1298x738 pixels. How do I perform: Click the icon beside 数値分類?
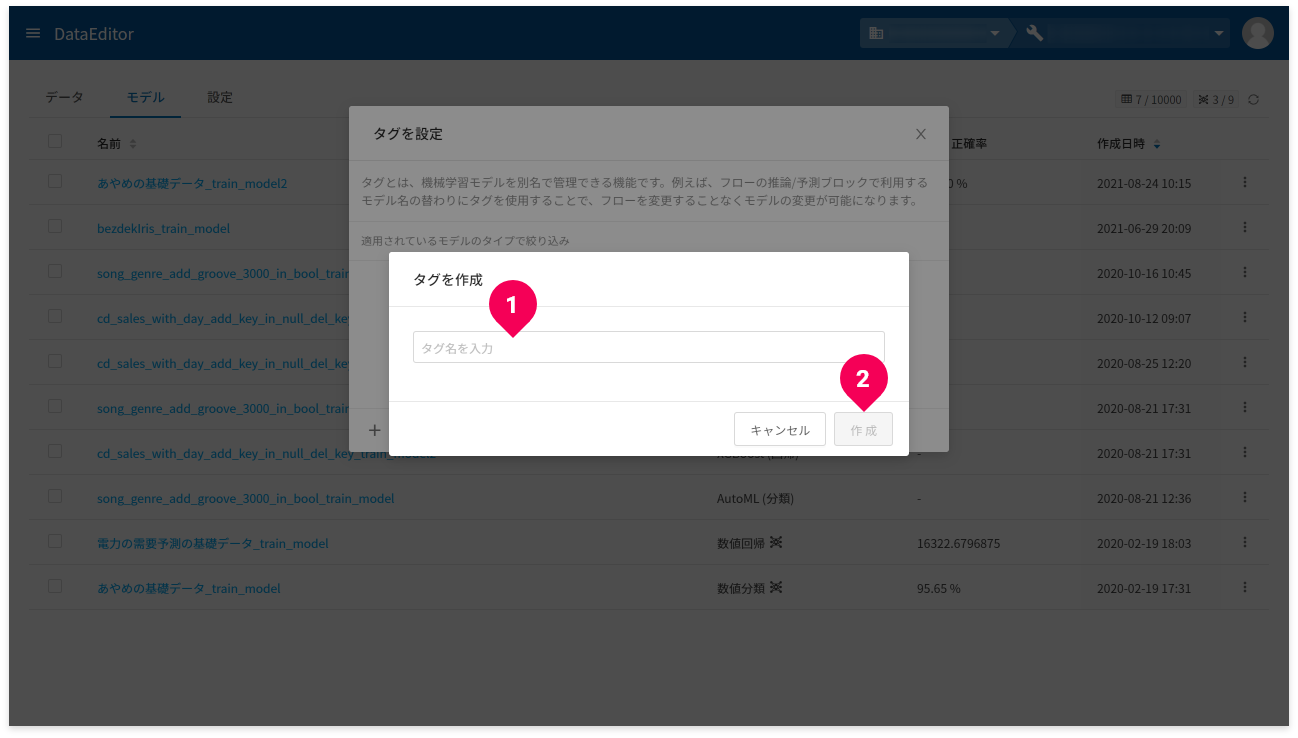(776, 587)
